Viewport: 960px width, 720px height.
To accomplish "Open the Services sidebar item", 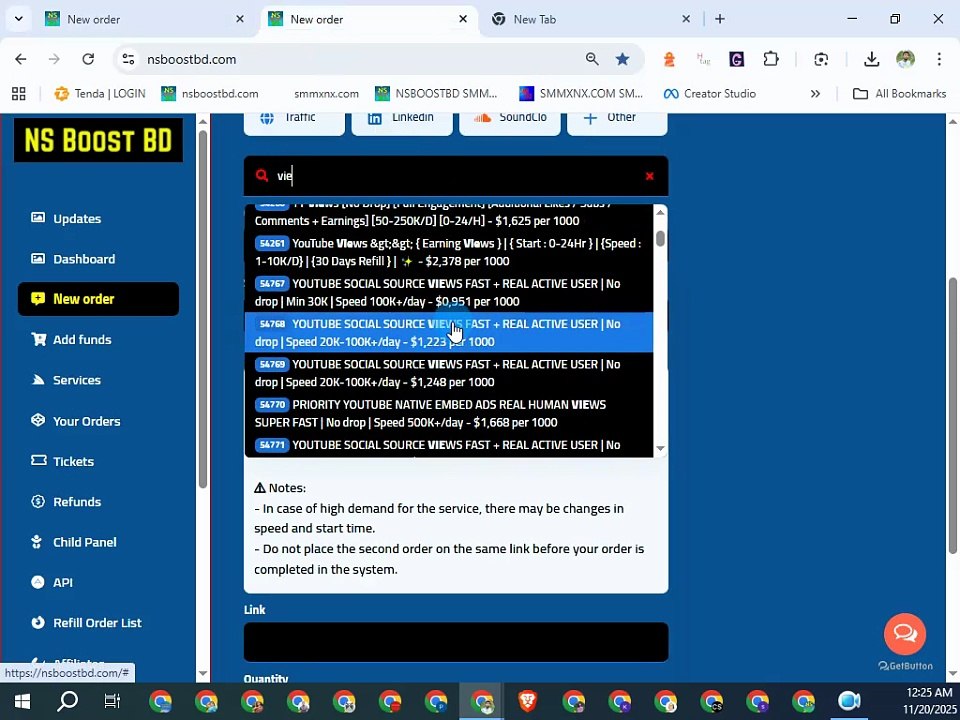I will tap(66, 380).
